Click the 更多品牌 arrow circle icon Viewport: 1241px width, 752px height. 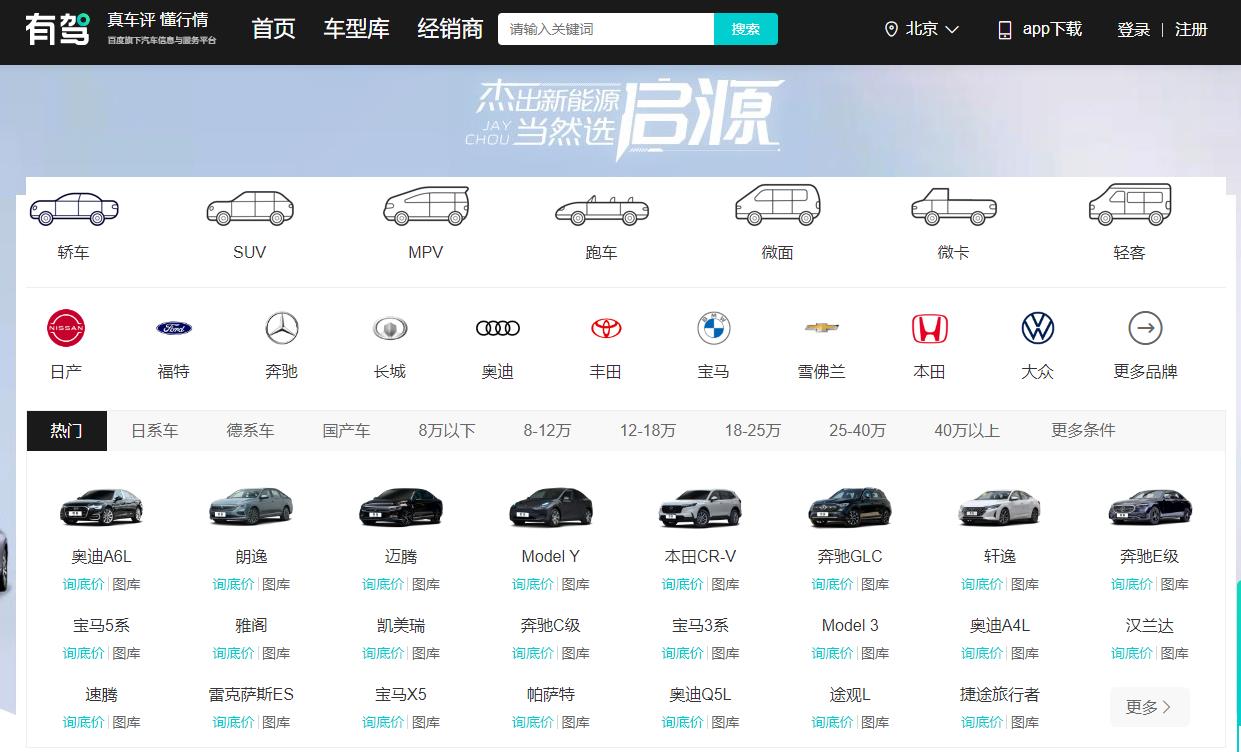point(1146,328)
